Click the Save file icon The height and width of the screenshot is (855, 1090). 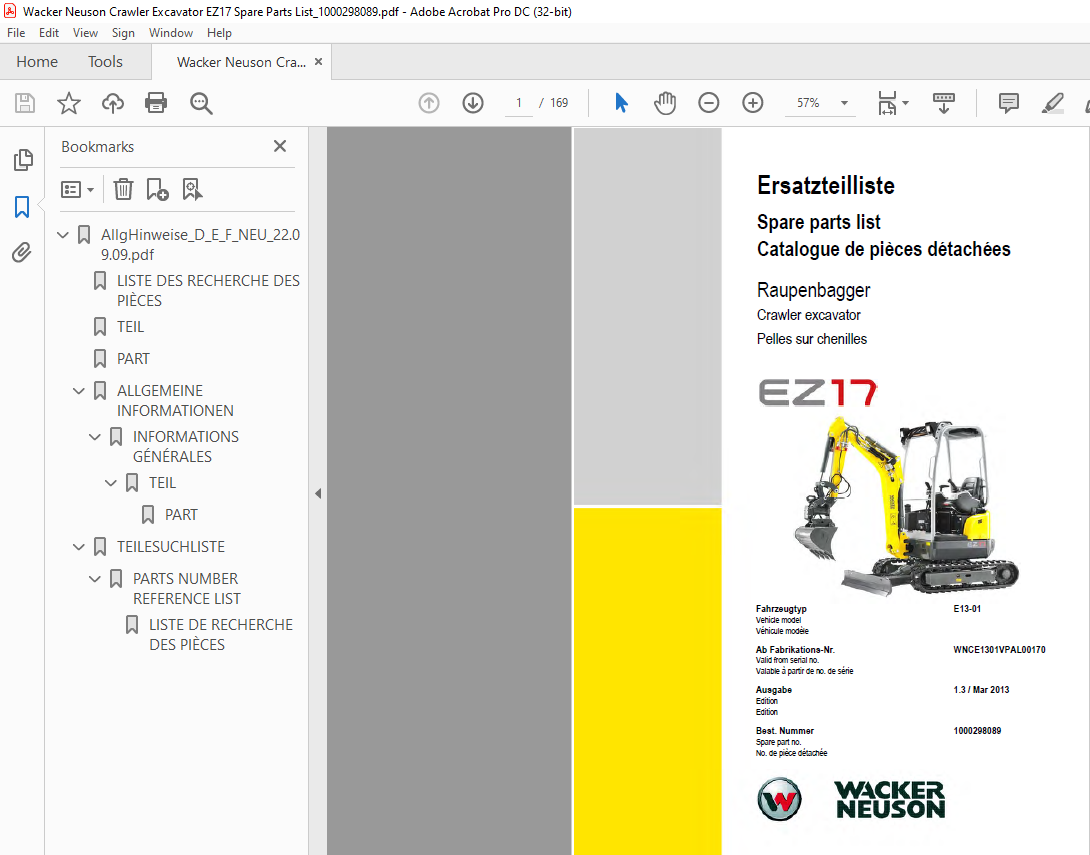coord(25,103)
